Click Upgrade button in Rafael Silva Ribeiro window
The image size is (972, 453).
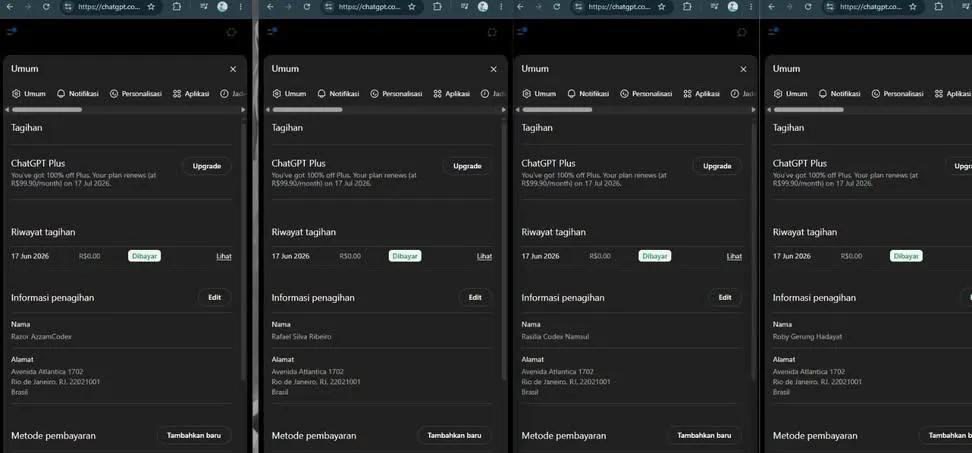(467, 166)
